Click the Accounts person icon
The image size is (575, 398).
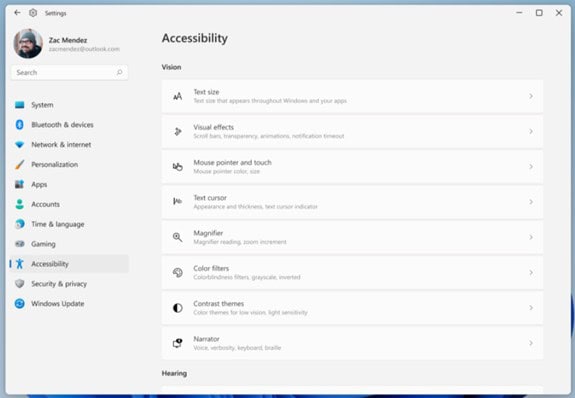point(20,204)
